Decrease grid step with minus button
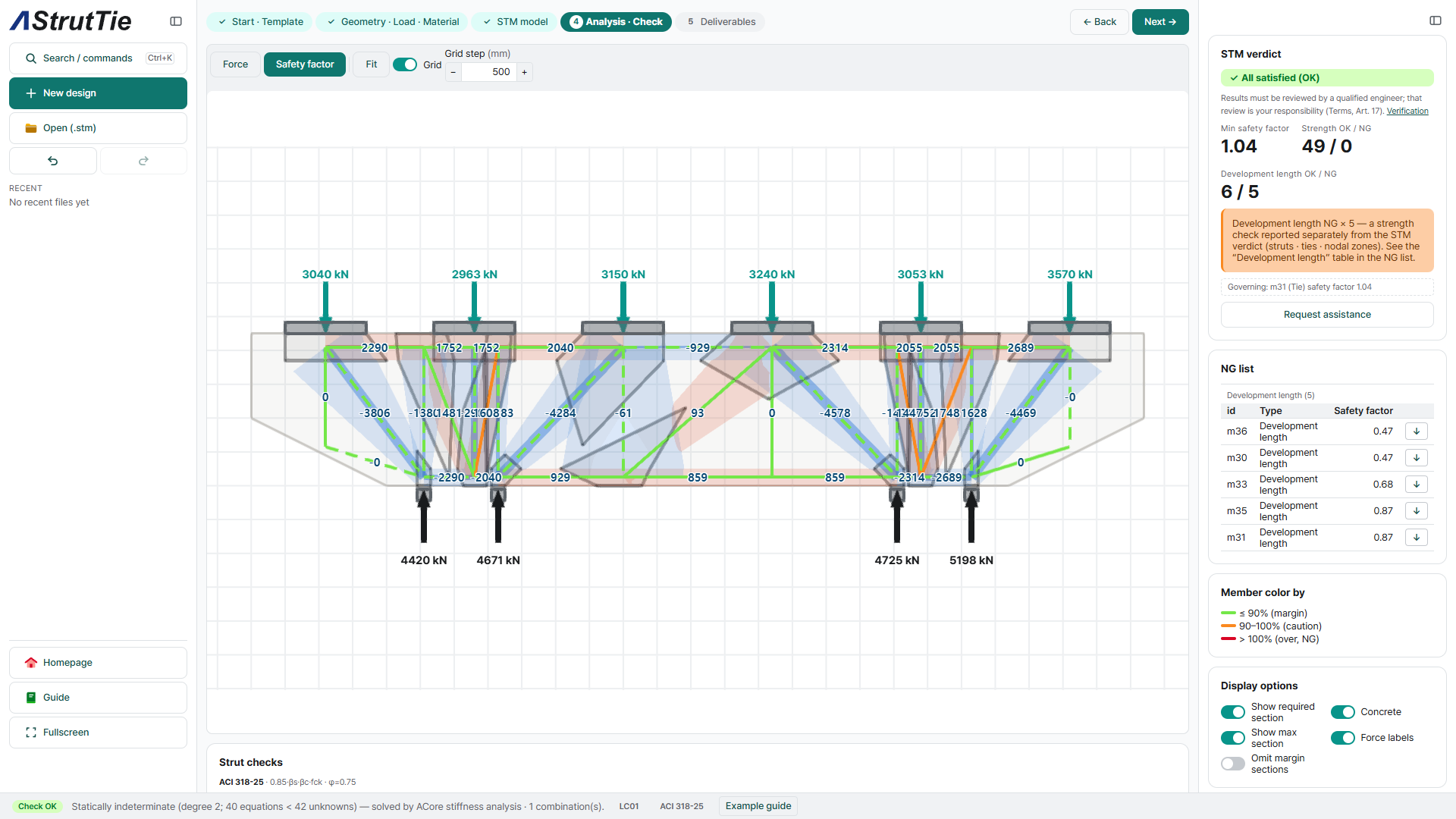Viewport: 1456px width, 819px height. click(x=453, y=72)
